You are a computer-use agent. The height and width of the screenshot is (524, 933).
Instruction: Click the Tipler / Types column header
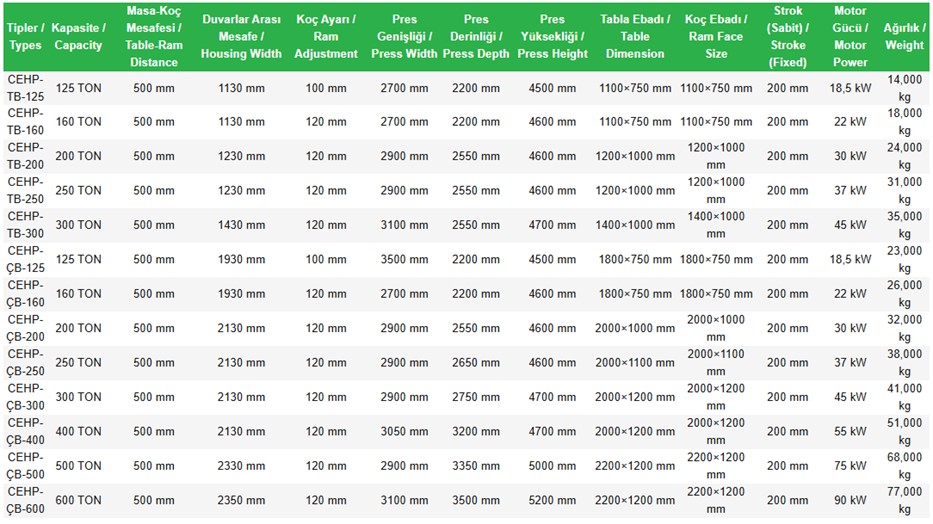point(25,37)
